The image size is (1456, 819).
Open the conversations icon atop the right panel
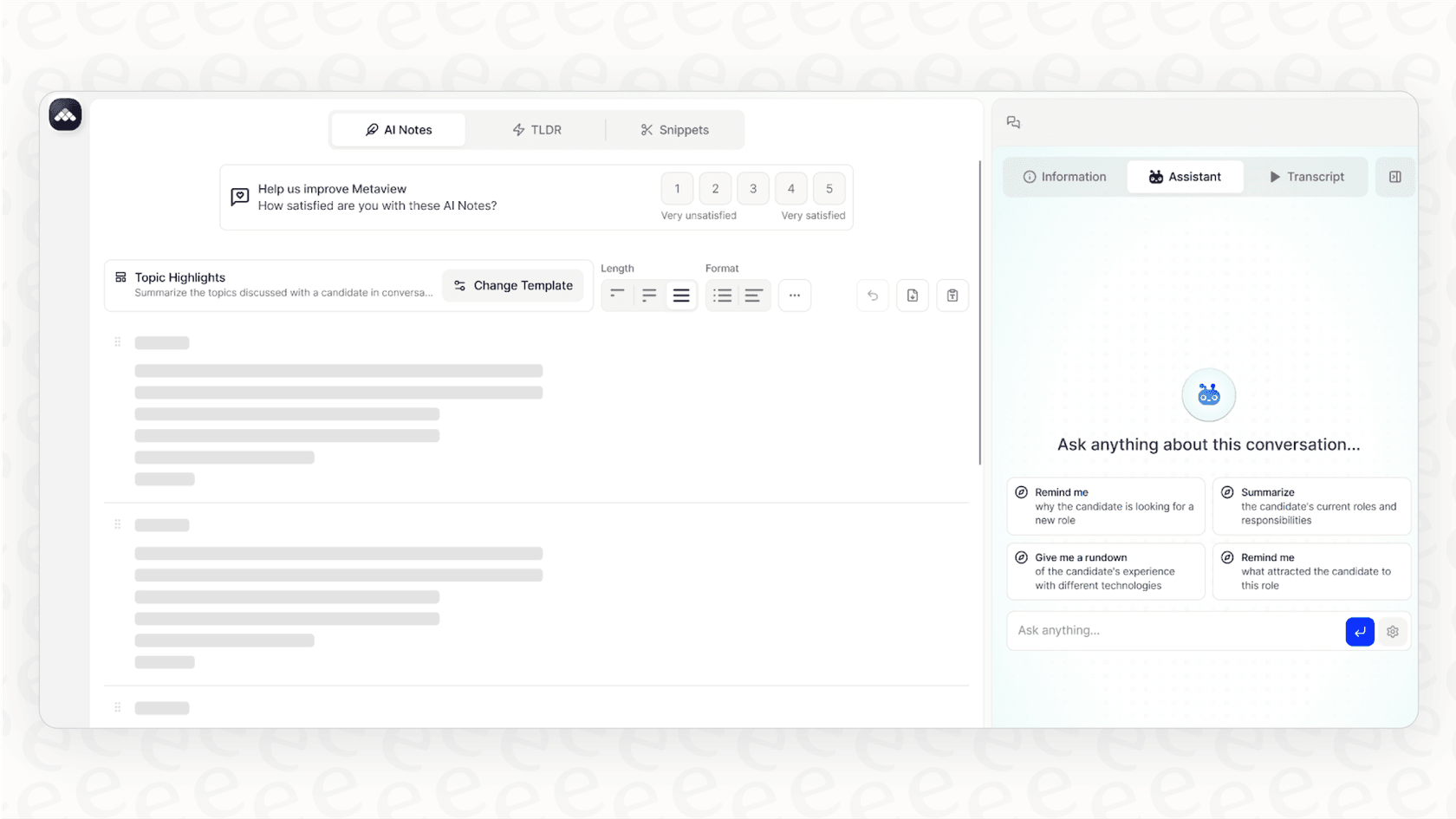1013,122
